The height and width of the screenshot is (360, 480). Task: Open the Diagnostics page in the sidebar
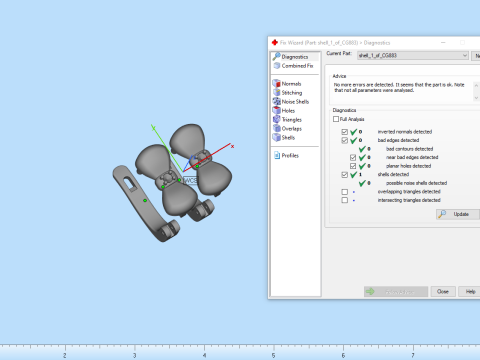(x=295, y=57)
